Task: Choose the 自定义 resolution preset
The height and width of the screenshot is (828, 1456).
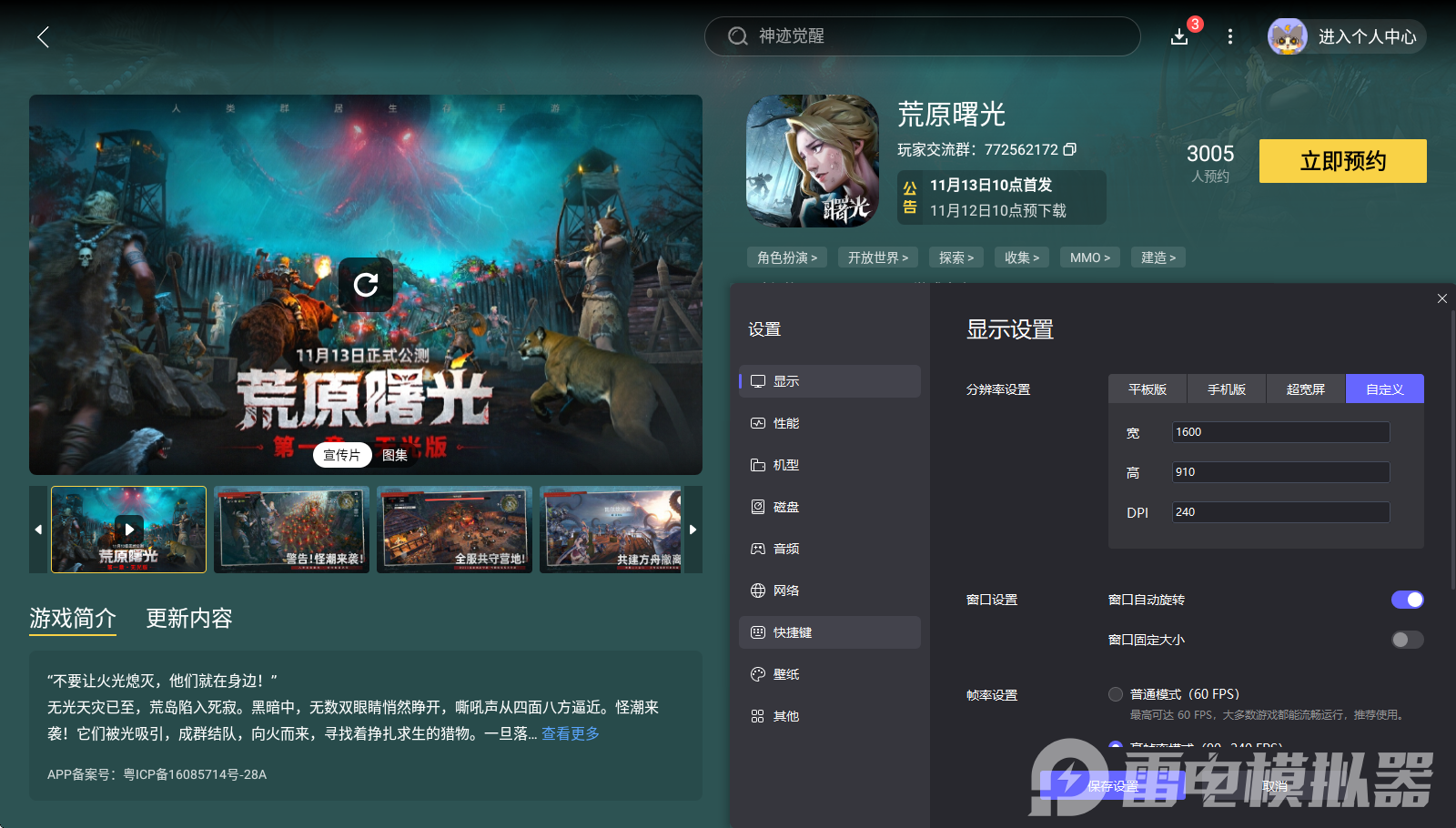Action: point(1385,389)
